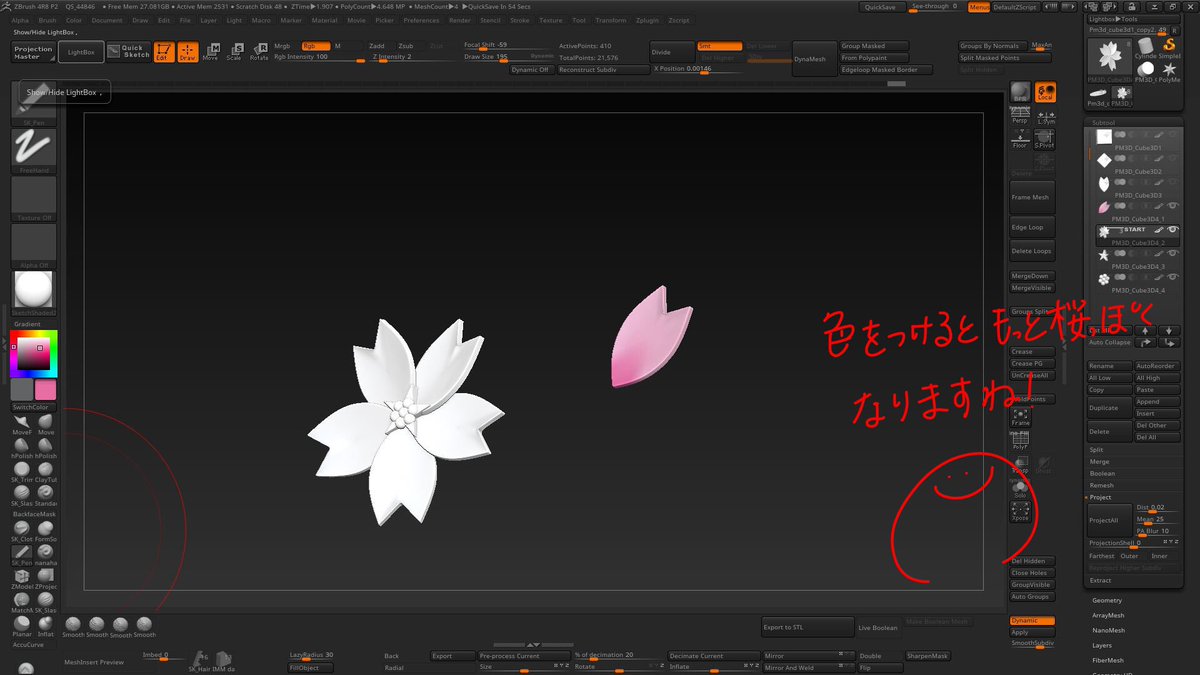Toggle Zadd sculpt mode
Image resolution: width=1200 pixels, height=675 pixels.
point(377,46)
